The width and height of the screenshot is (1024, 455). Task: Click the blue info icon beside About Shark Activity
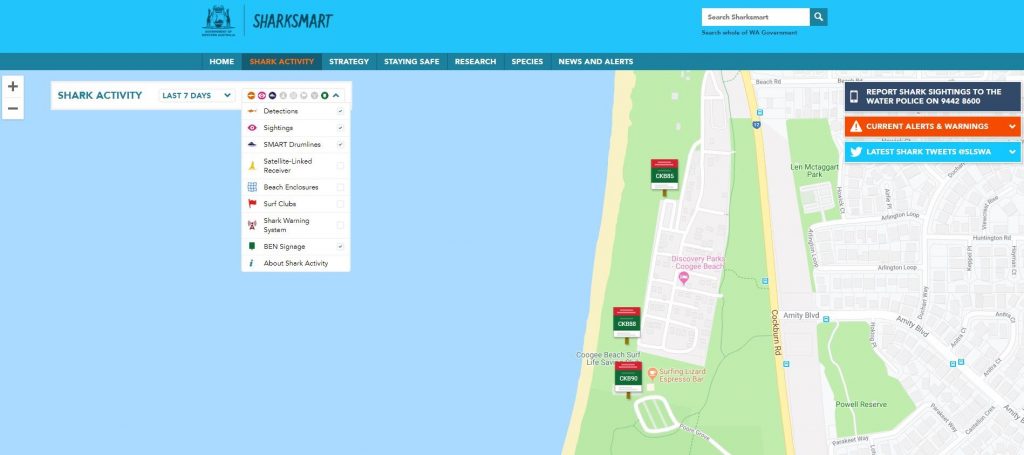251,263
